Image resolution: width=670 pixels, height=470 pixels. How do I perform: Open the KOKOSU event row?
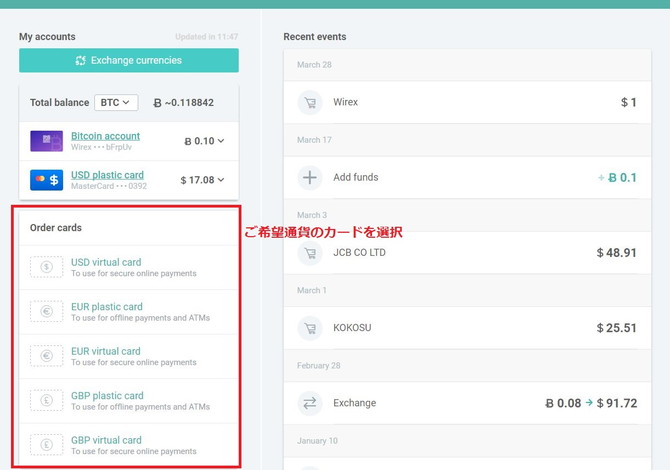(x=467, y=328)
